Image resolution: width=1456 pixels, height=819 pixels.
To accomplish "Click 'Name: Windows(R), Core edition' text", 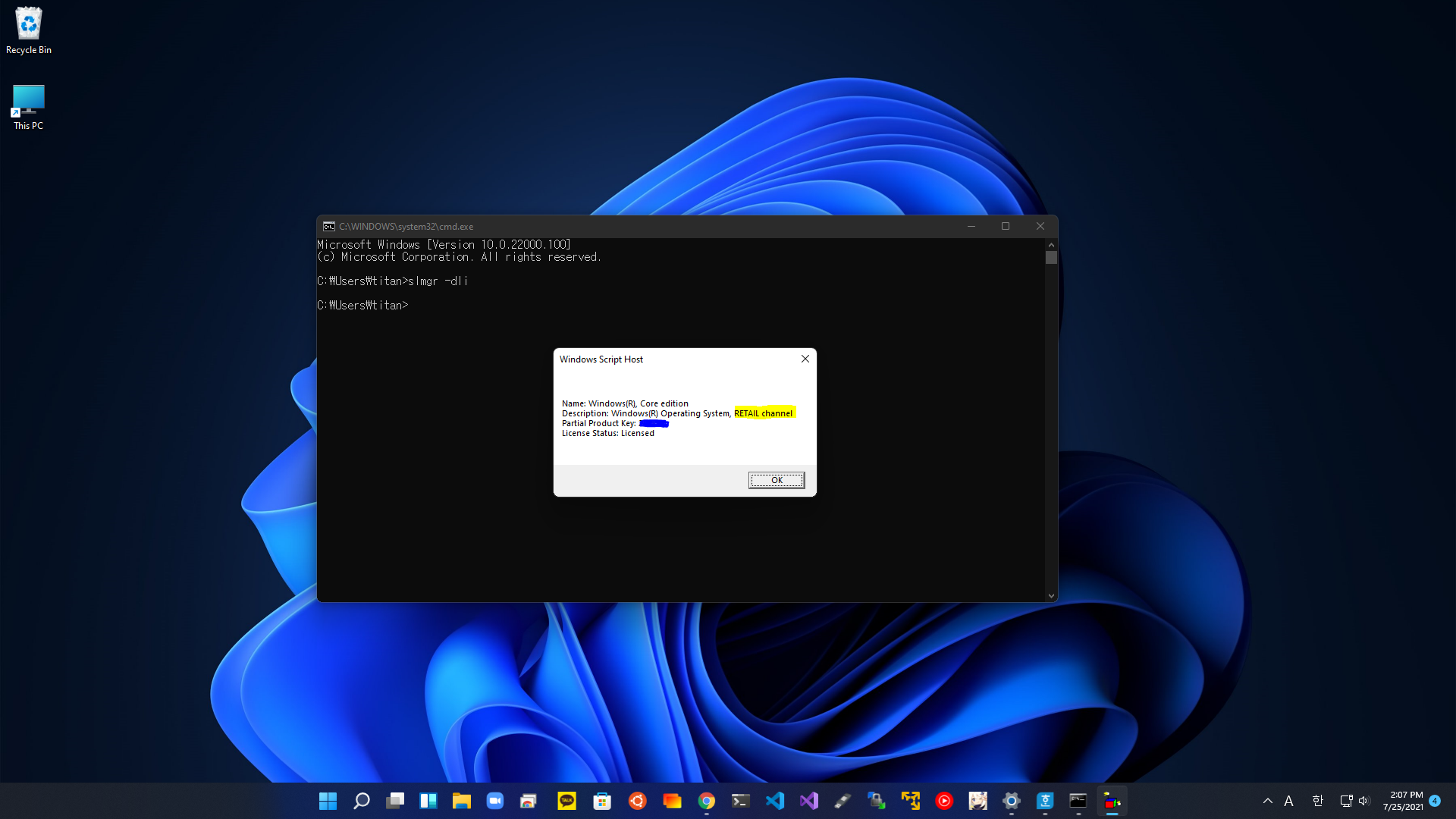I will click(625, 403).
